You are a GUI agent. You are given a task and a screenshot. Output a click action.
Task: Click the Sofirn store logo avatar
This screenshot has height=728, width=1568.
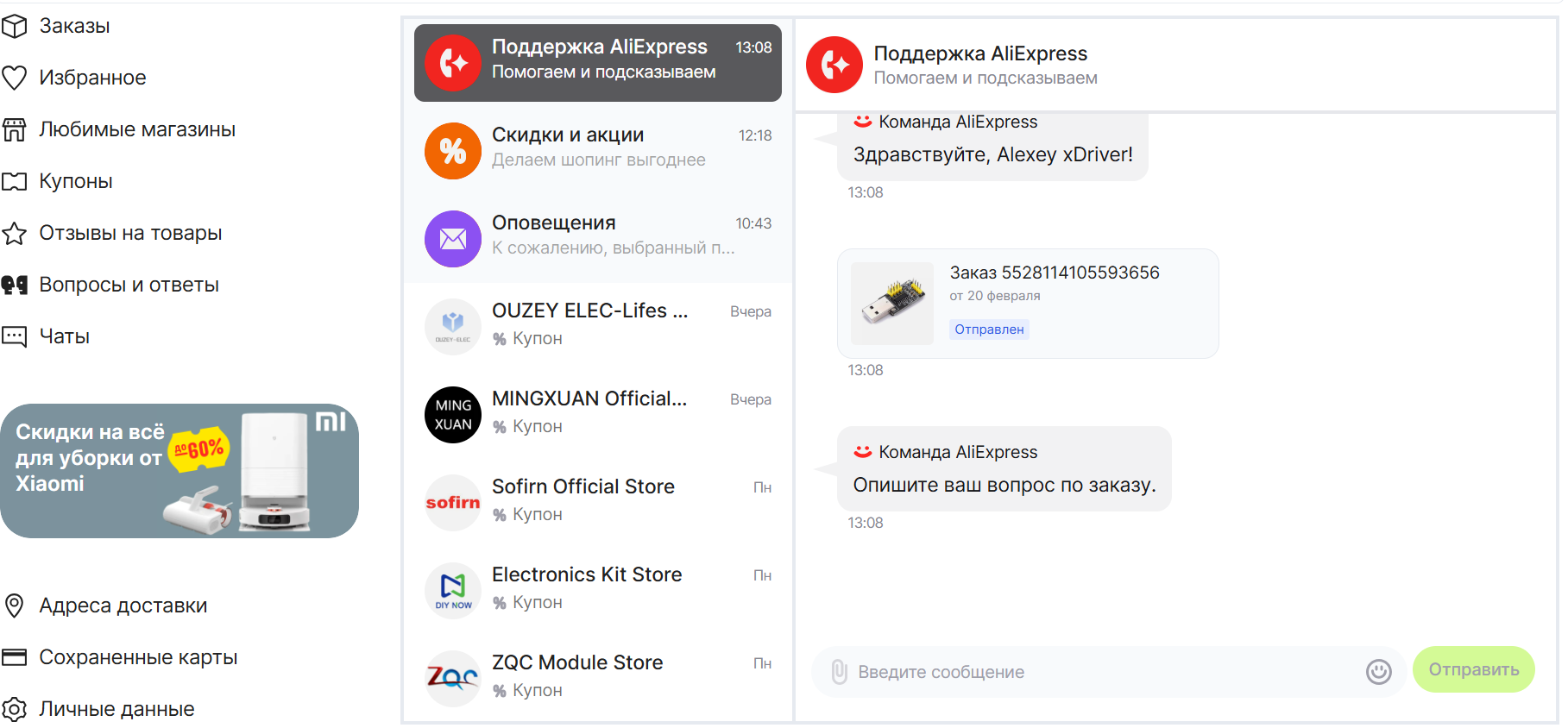453,503
